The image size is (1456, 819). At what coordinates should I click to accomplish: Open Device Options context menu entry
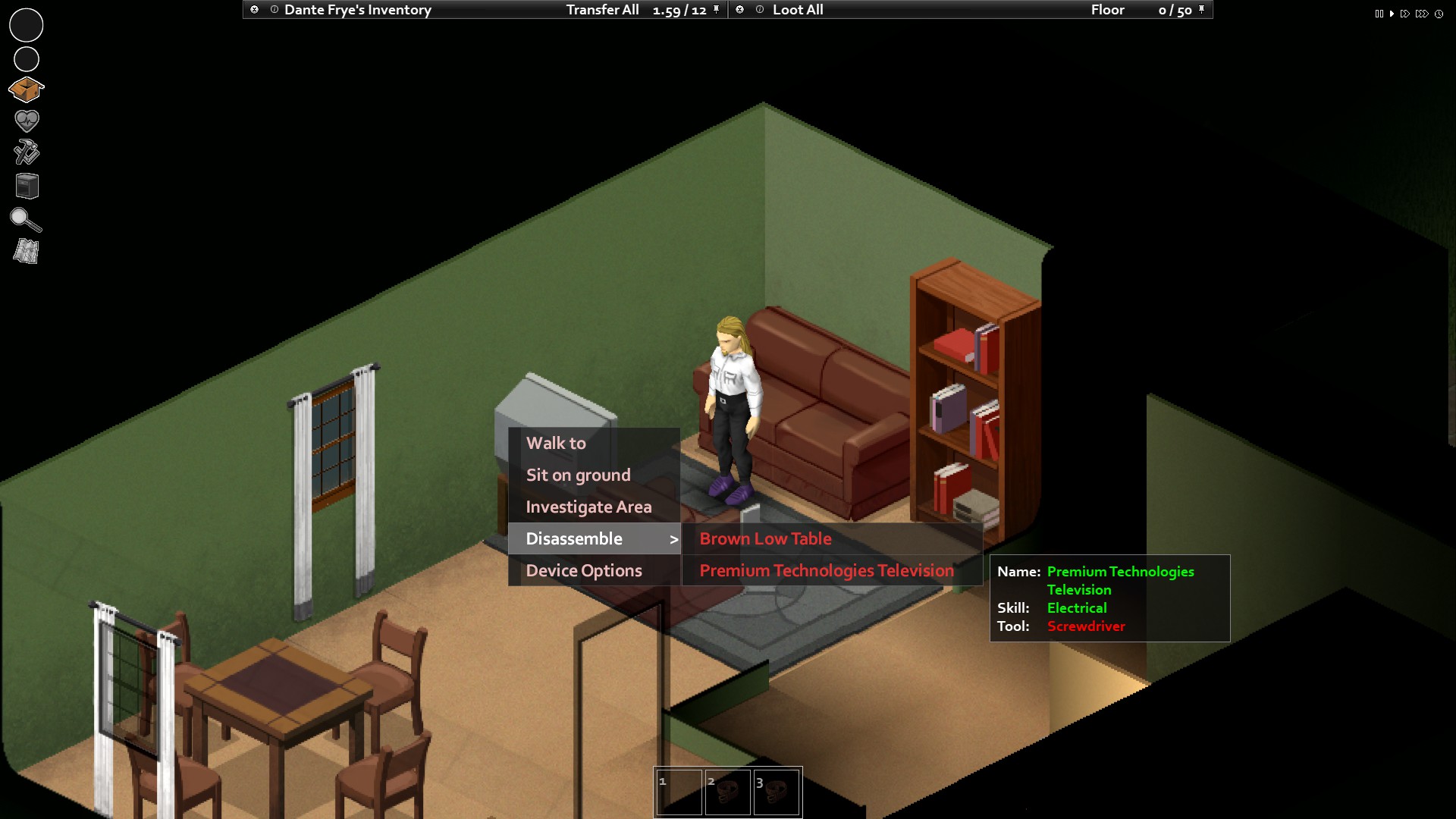[585, 570]
